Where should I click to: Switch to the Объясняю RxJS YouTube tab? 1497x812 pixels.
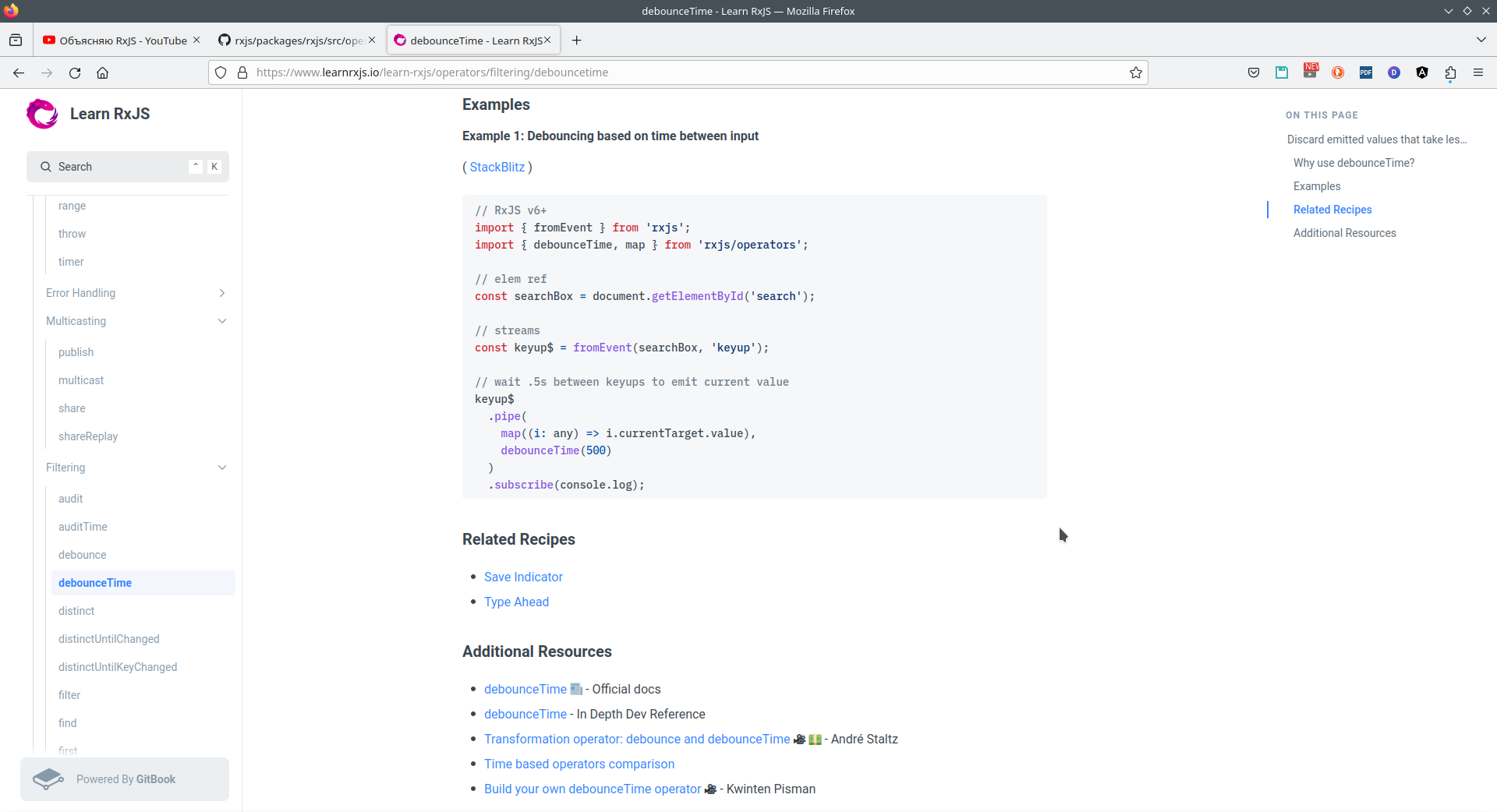click(115, 41)
